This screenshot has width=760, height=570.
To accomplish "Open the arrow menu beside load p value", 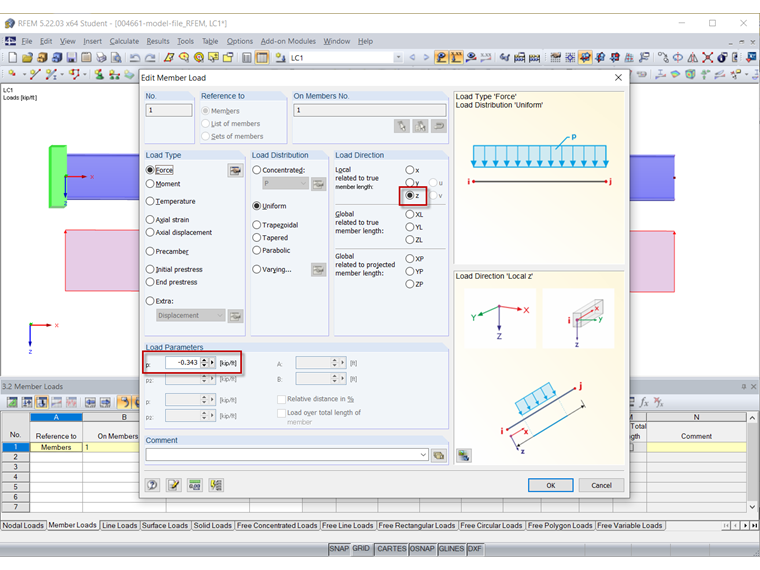I will tap(212, 363).
